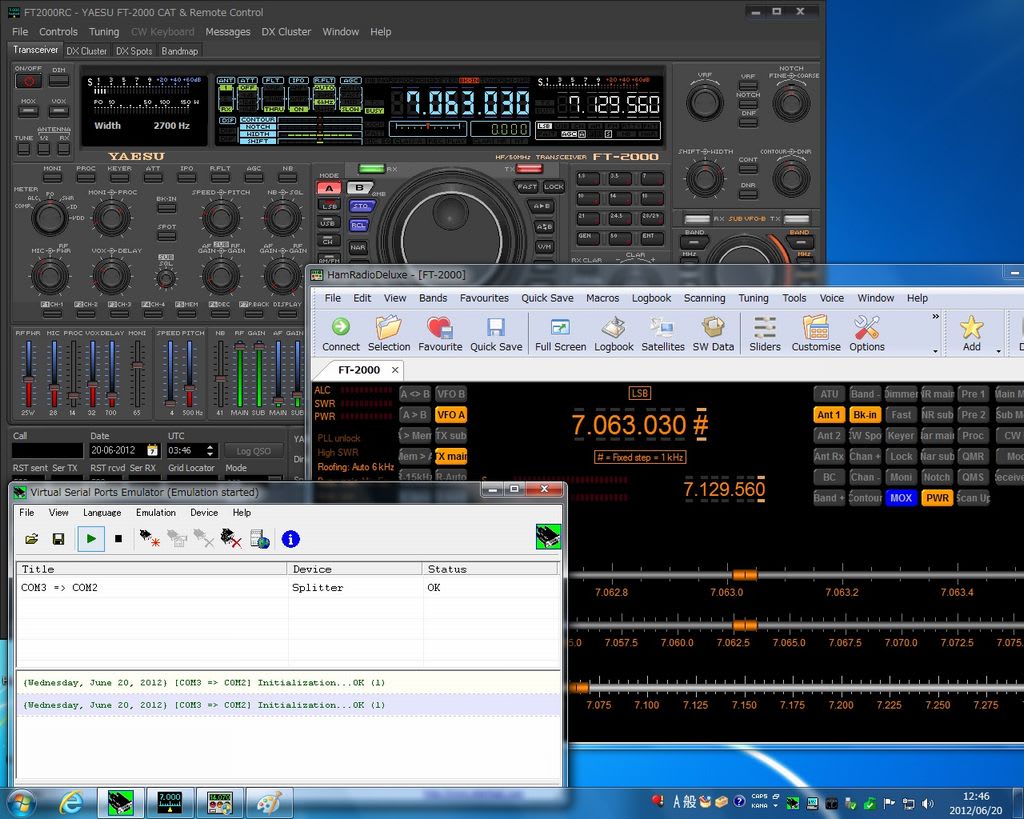Toggle the VOX button on the FT2000RC panel
The width and height of the screenshot is (1024, 819).
[x=59, y=111]
